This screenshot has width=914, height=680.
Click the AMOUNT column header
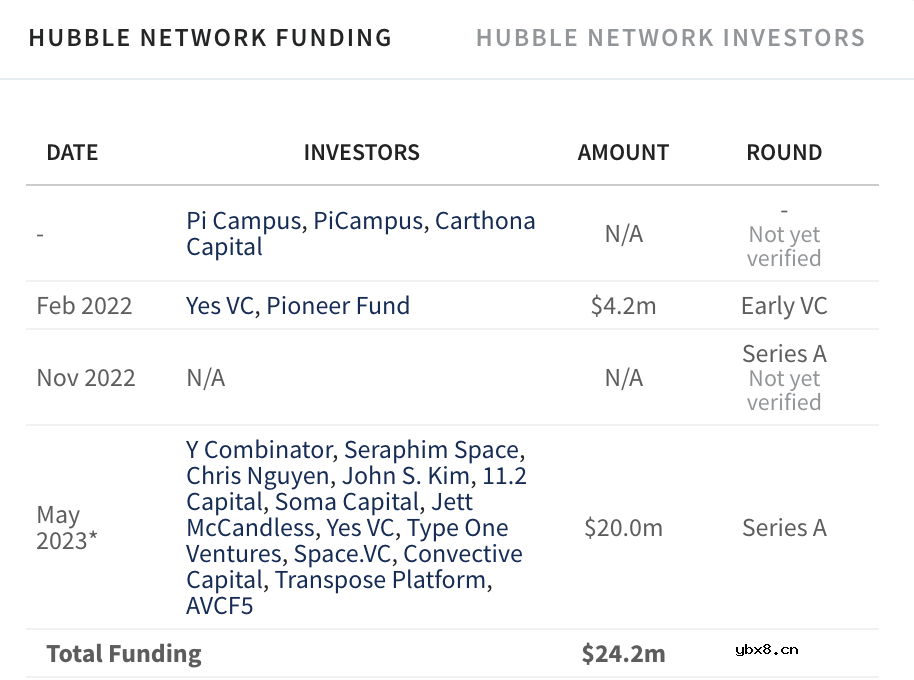pos(623,153)
